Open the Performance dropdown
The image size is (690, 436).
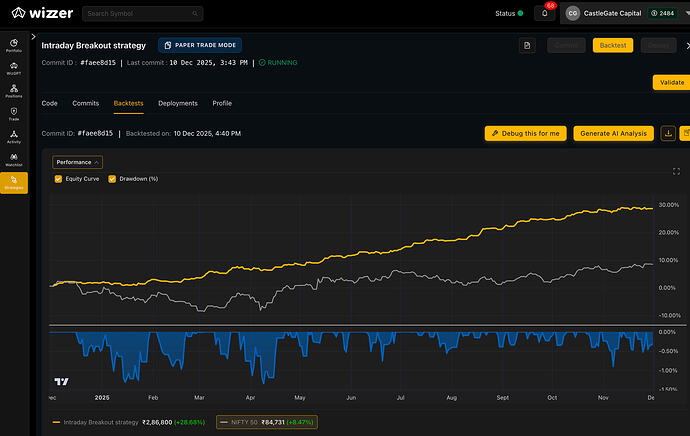pos(77,162)
